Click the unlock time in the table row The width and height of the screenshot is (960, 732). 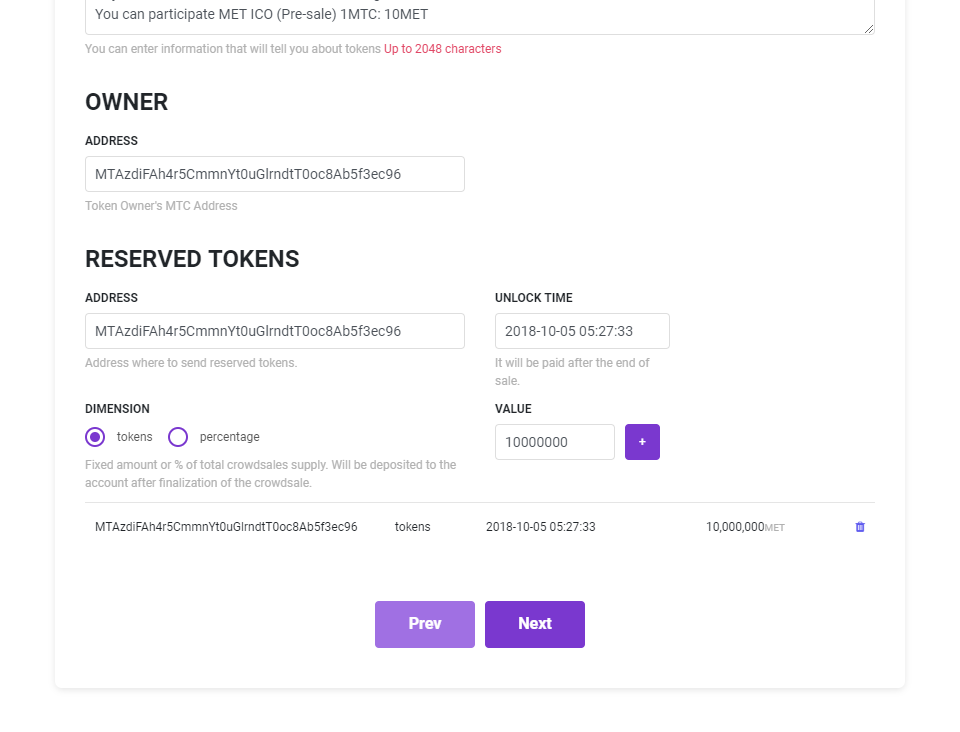coord(540,527)
